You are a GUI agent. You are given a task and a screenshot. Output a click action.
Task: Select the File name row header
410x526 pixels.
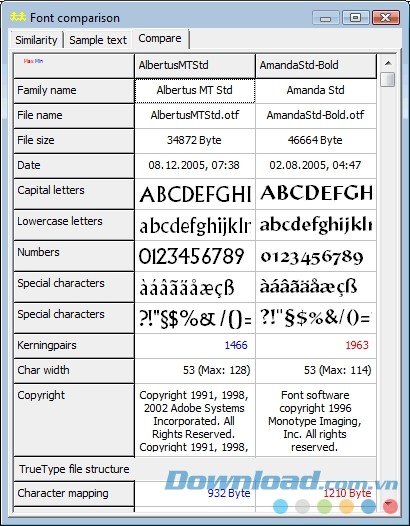coord(74,116)
